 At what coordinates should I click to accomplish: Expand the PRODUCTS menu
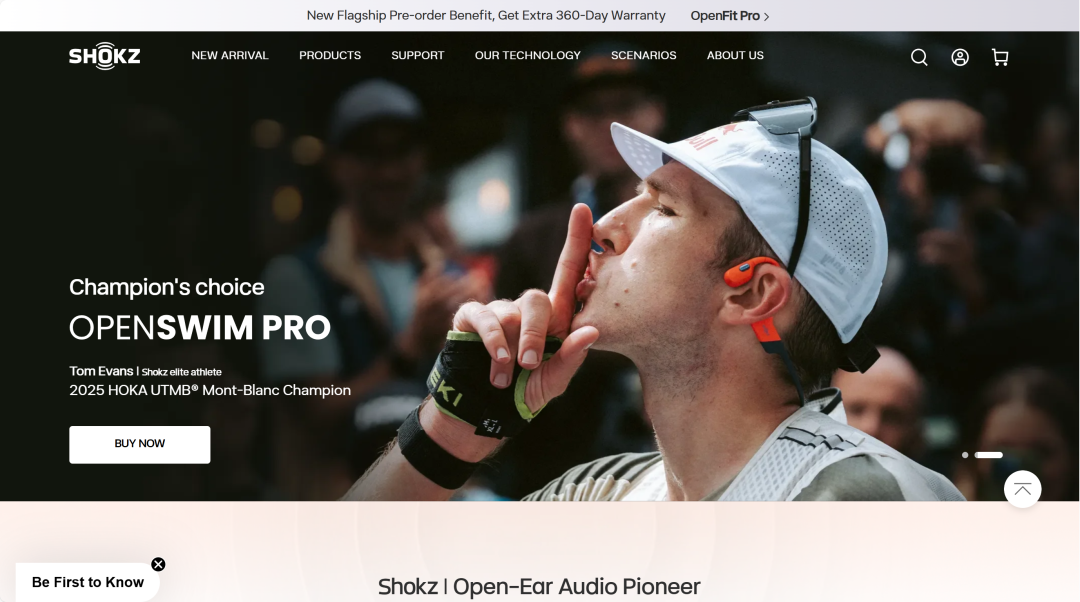tap(330, 56)
